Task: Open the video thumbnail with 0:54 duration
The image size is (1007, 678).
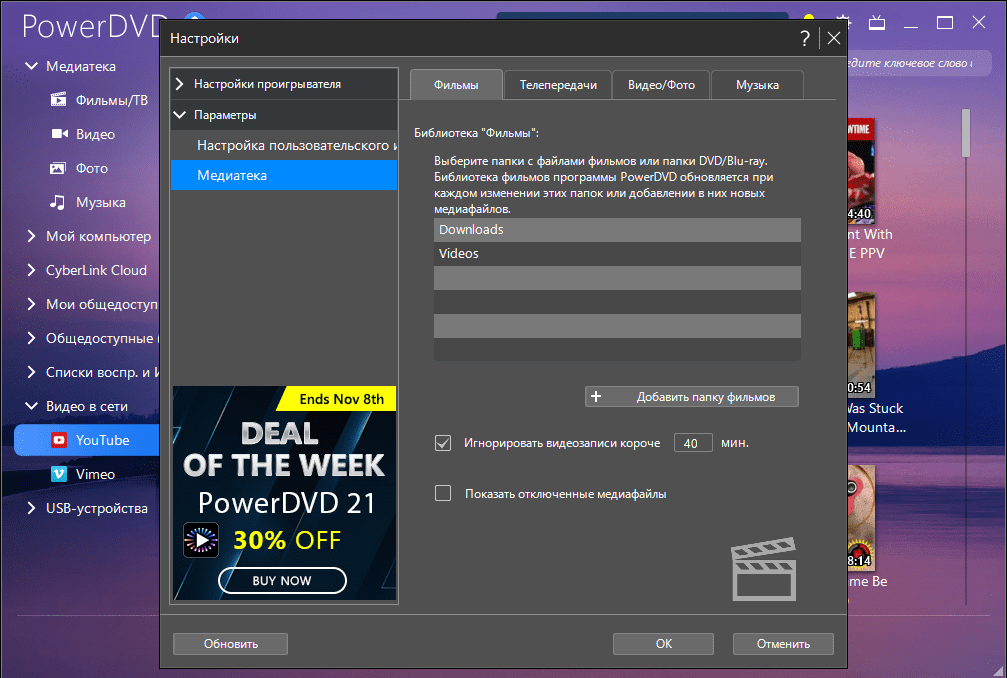Action: click(861, 345)
